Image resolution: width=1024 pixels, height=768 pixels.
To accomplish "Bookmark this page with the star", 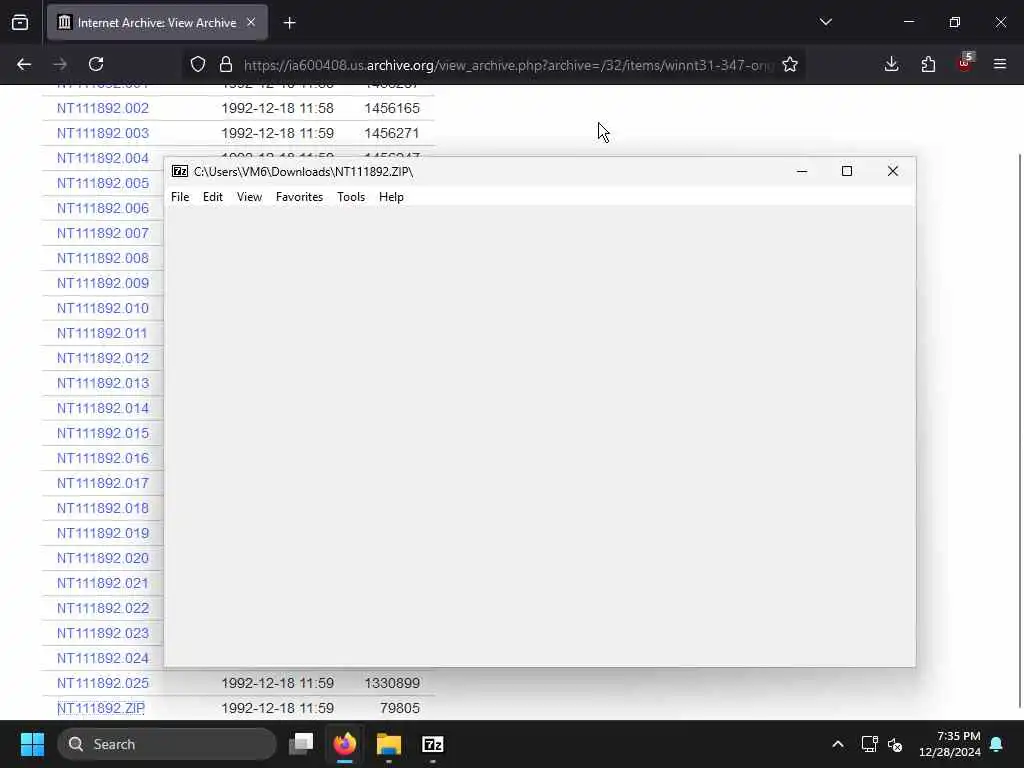I will point(790,64).
